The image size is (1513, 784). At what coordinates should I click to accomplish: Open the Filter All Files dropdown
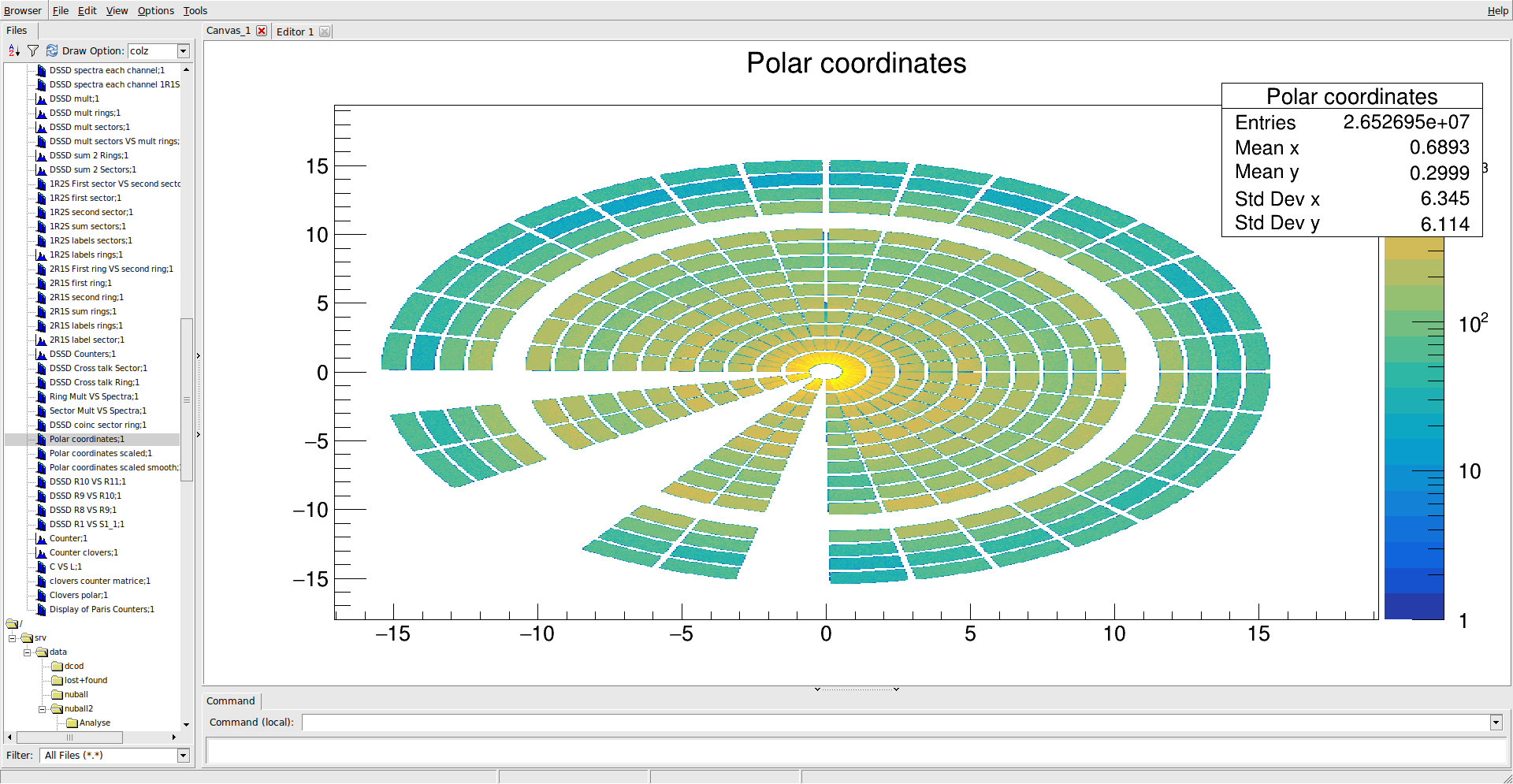(184, 756)
